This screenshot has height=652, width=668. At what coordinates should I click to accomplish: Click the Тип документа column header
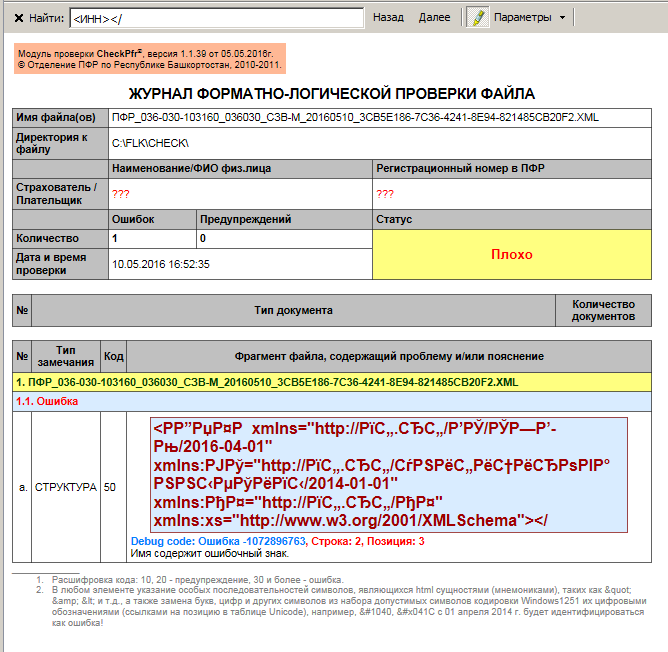tap(291, 311)
